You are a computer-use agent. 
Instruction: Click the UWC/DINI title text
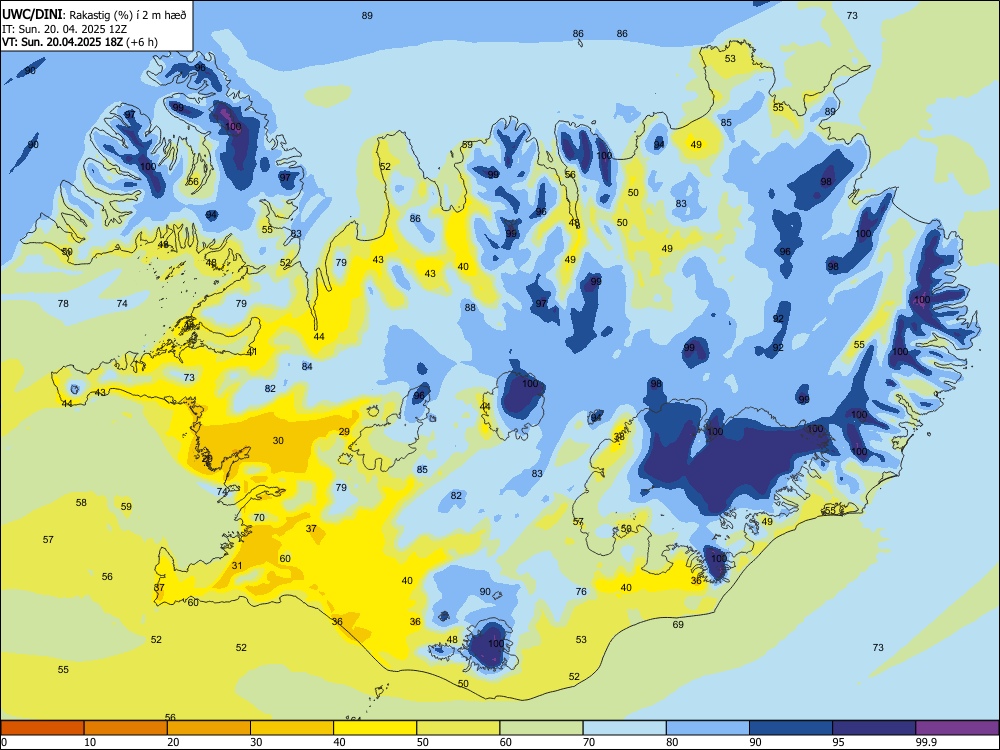32,15
